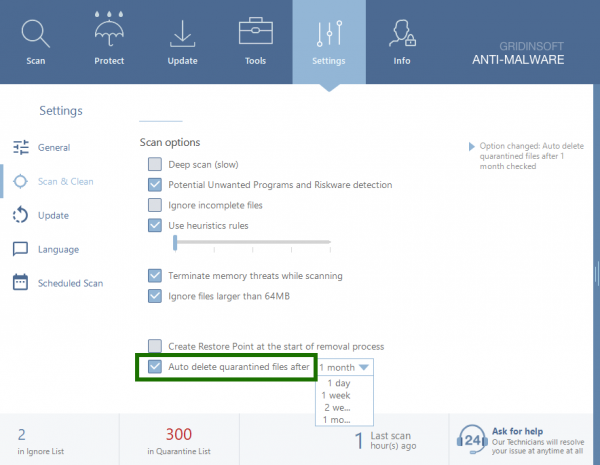Click the vertical scrollbar at right edge
Image resolution: width=600 pixels, height=465 pixels.
(x=596, y=274)
